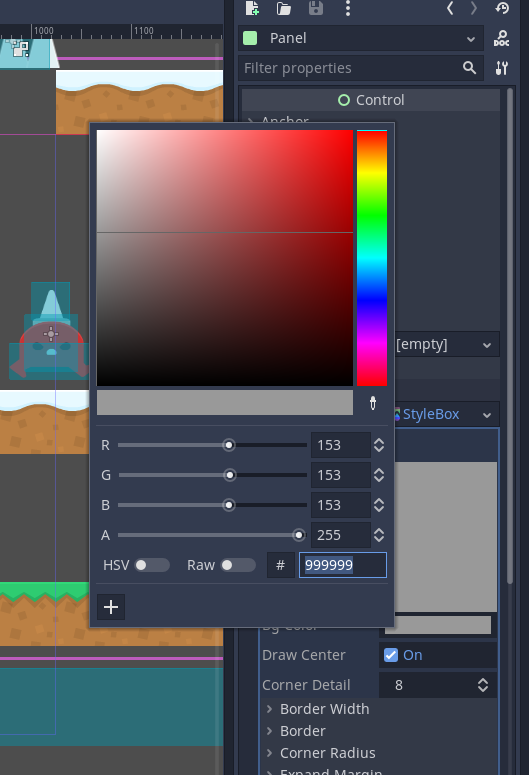Open the Panel node selector dropdown
The image size is (529, 775).
(361, 38)
